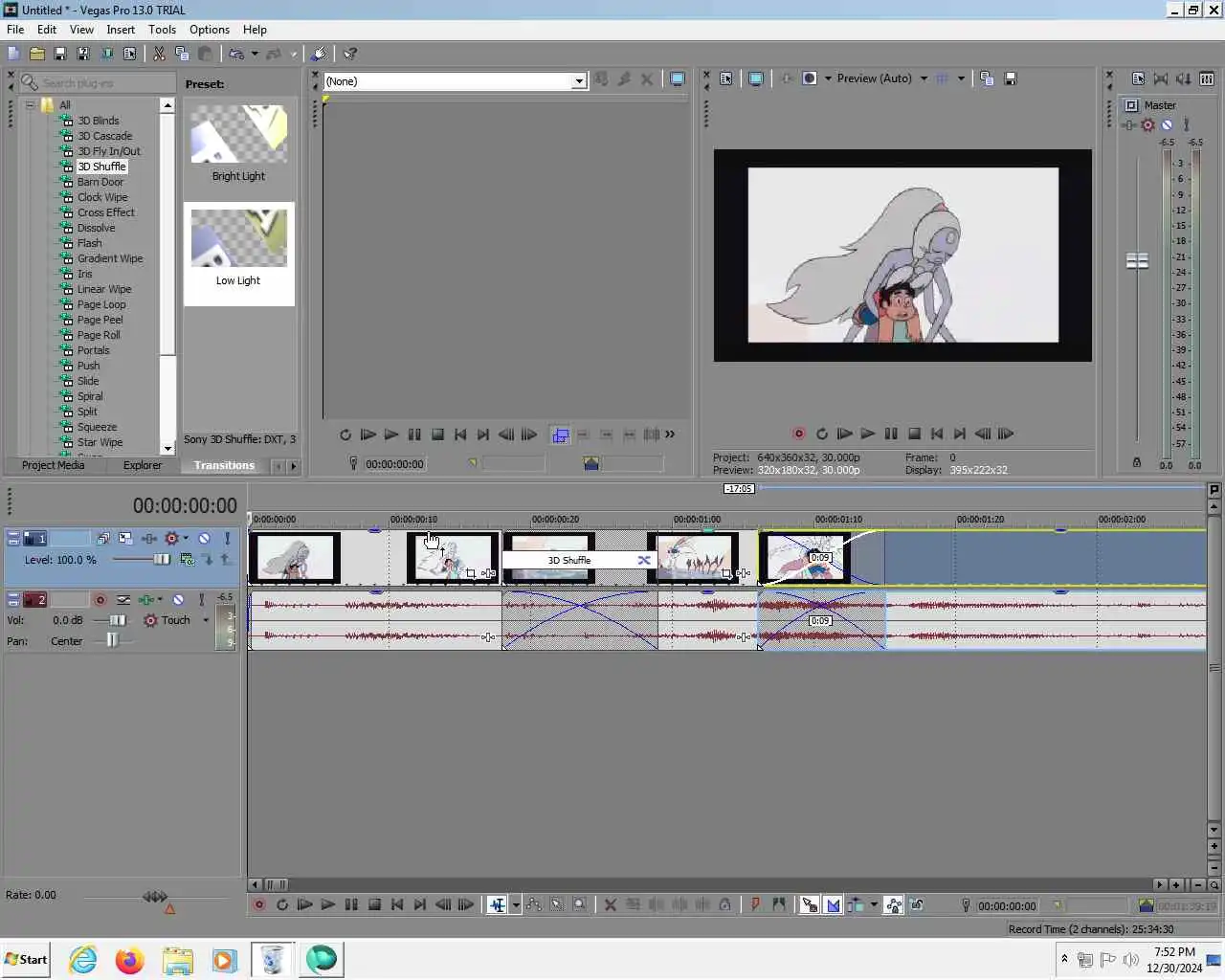The image size is (1225, 980).
Task: Open Project Properties icon in toolbar
Action: tap(129, 55)
